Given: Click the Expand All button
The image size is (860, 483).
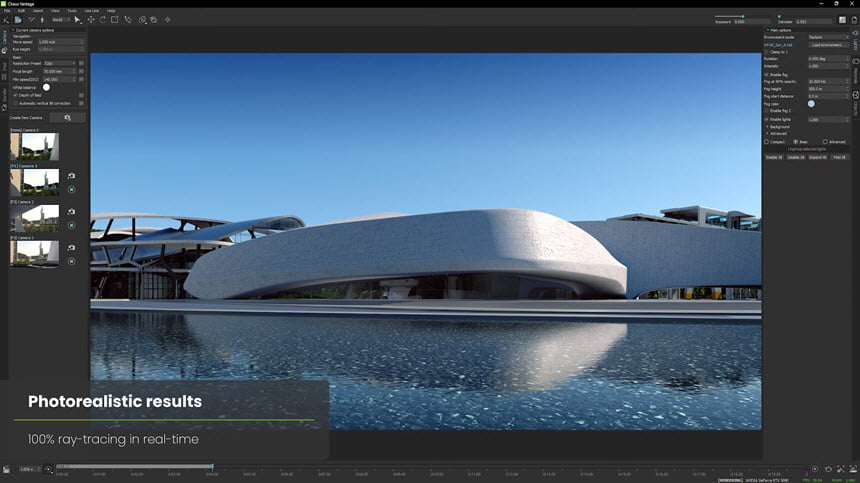Looking at the screenshot, I should click(x=817, y=157).
